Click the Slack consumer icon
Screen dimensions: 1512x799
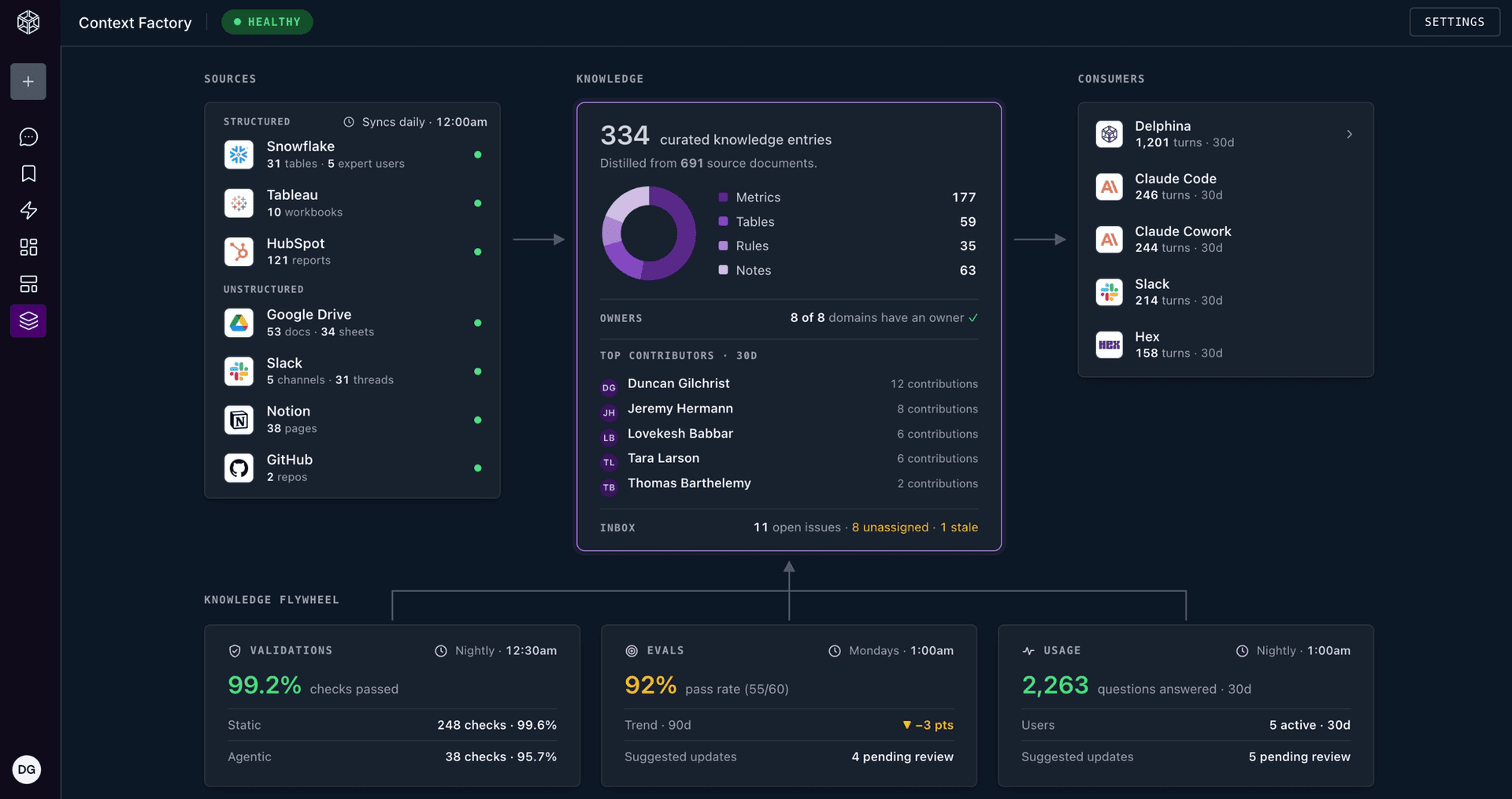coord(1110,292)
